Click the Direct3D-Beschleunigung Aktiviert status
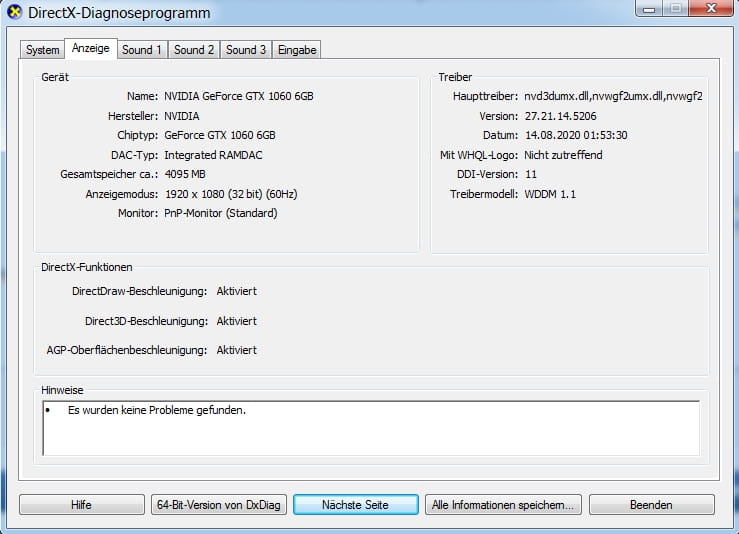Image resolution: width=739 pixels, height=534 pixels. pyautogui.click(x=237, y=321)
